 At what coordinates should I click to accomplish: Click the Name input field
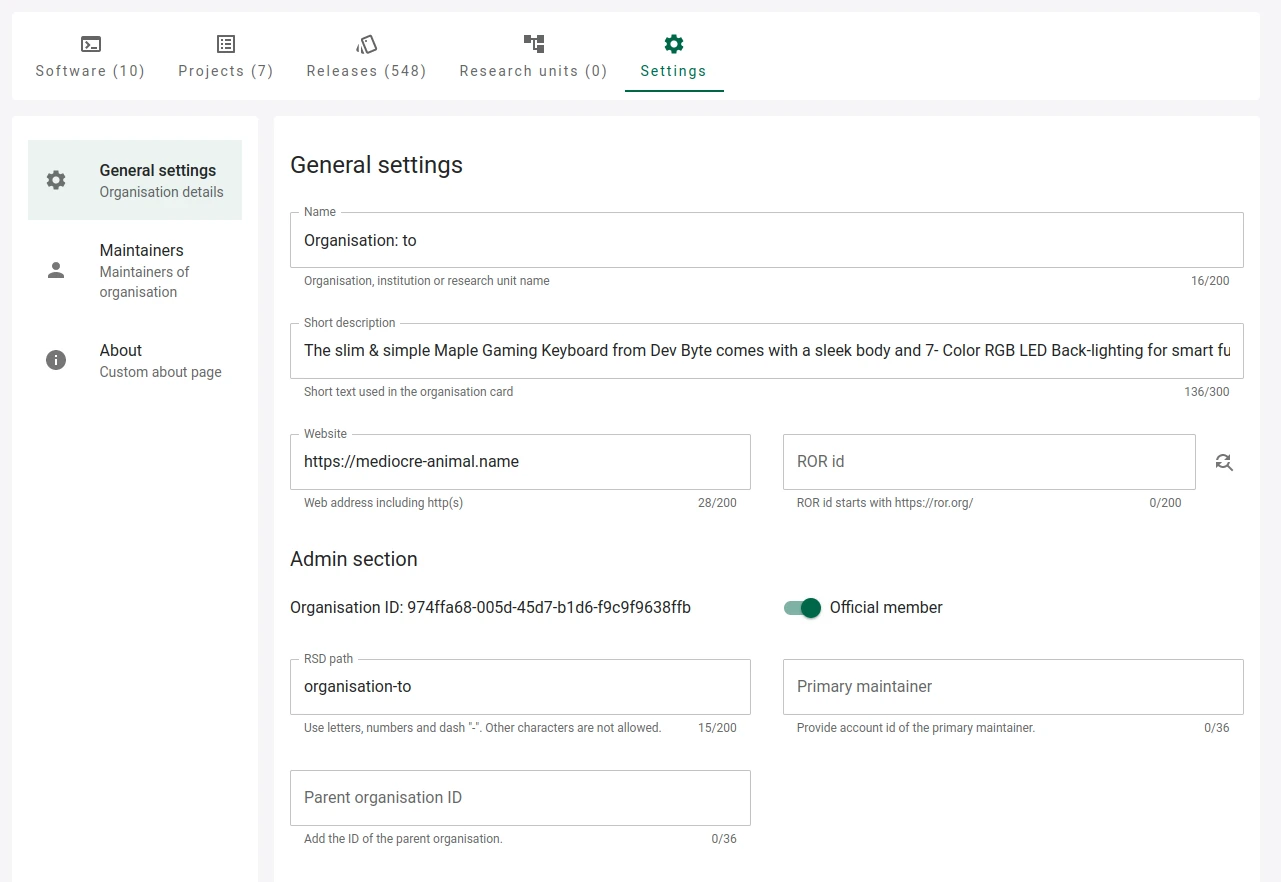coord(766,240)
